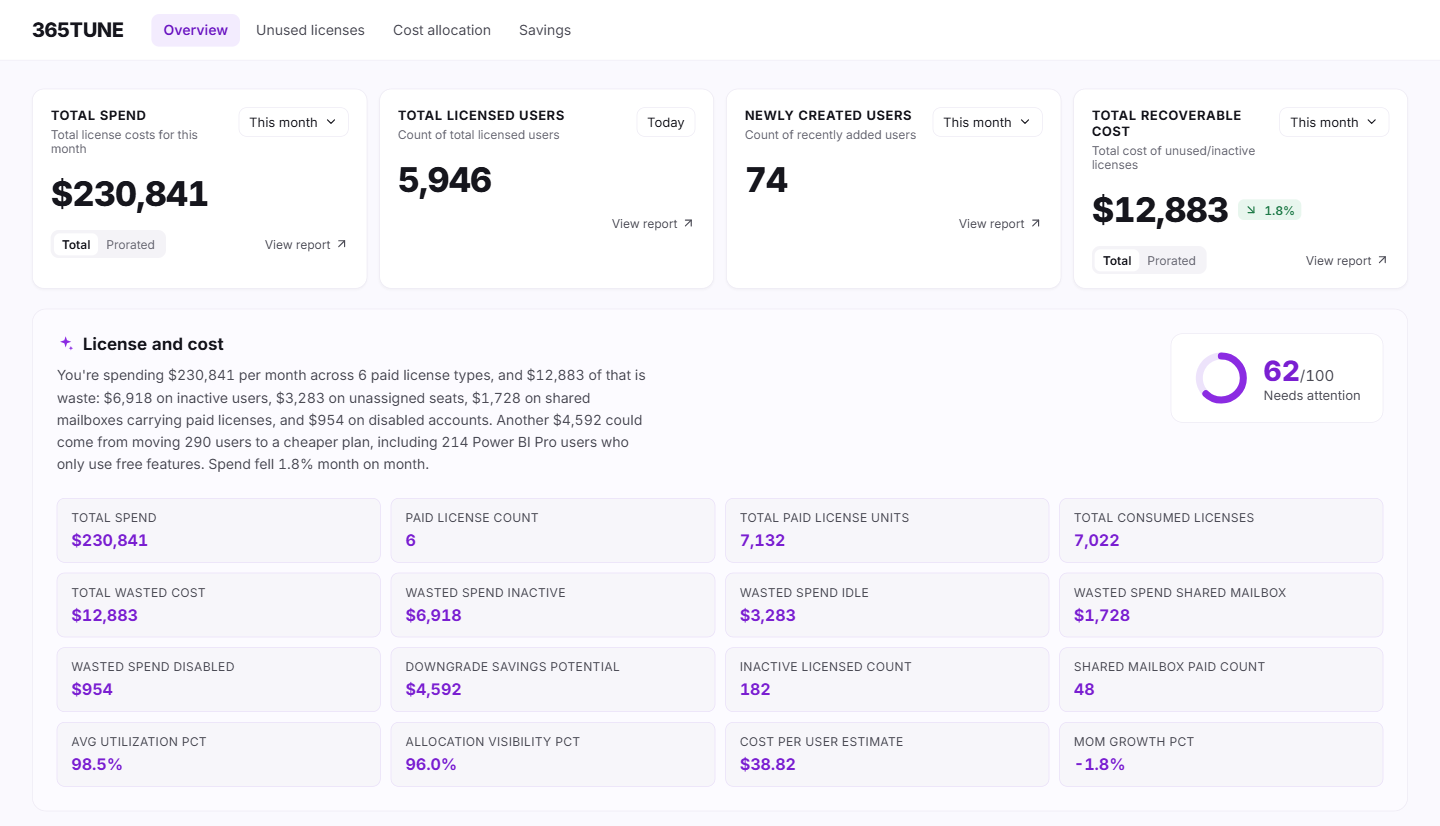The height and width of the screenshot is (826, 1440).
Task: Switch Total Spend to Prorated
Action: [x=131, y=244]
